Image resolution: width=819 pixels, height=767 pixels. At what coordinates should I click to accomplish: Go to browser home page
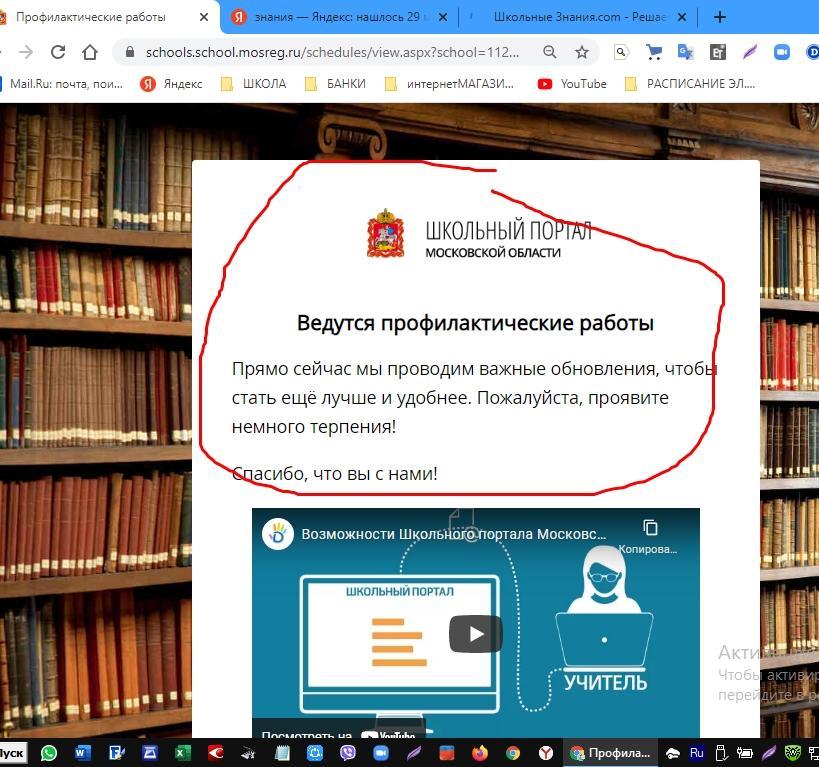click(90, 52)
